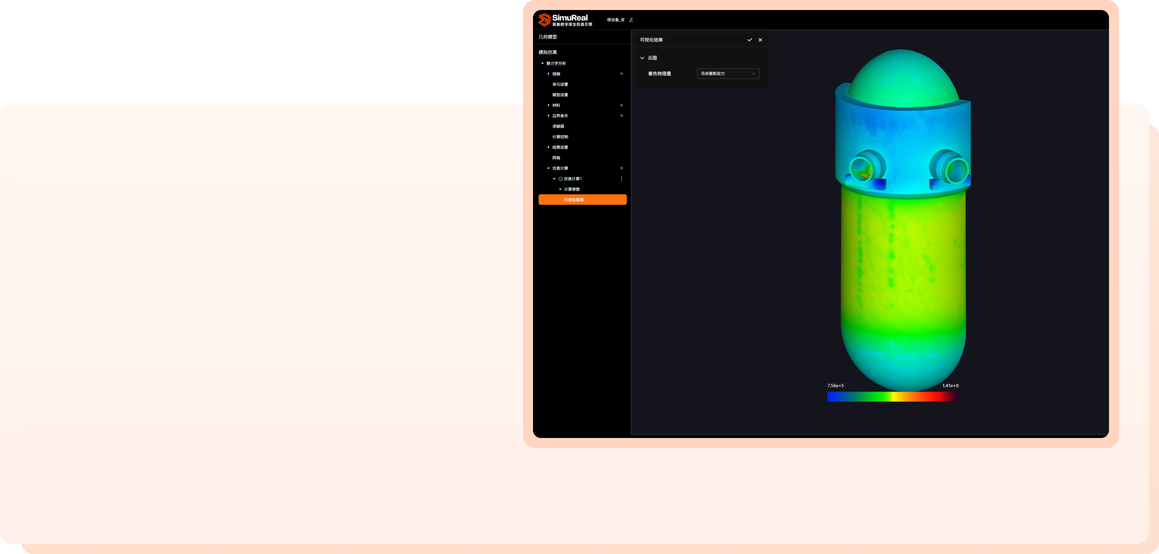The width and height of the screenshot is (1159, 554).
Task: Click the color legend gradient bar
Action: [x=893, y=397]
